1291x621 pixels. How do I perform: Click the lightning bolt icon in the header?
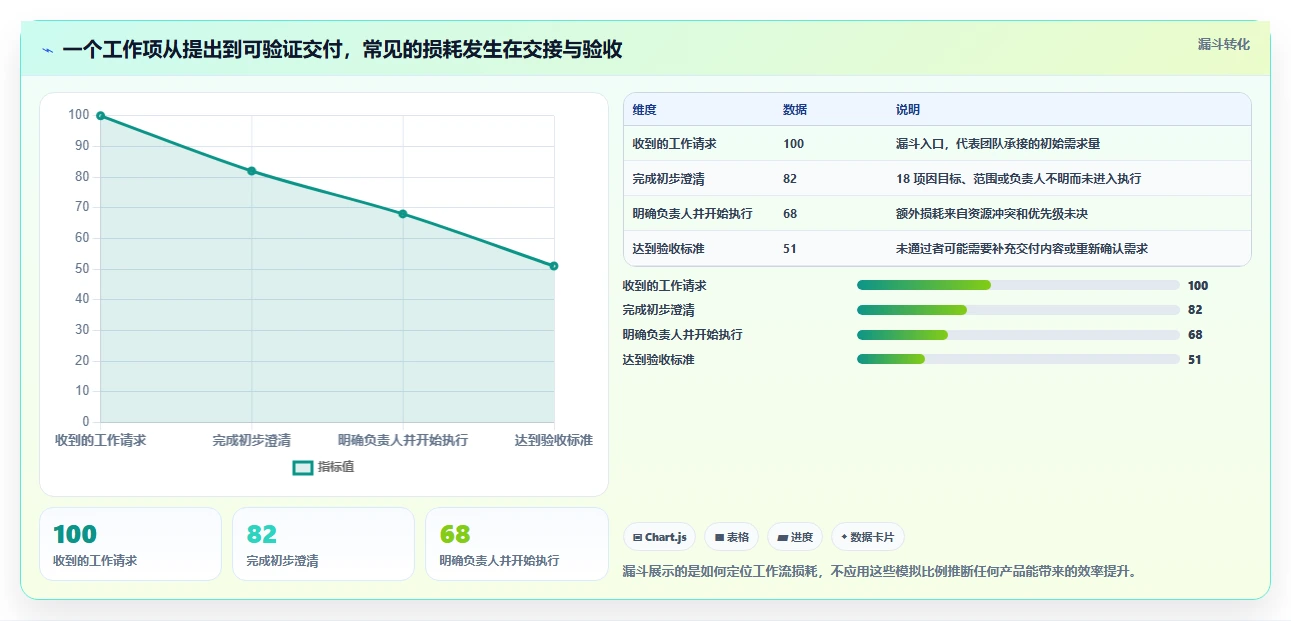(48, 50)
